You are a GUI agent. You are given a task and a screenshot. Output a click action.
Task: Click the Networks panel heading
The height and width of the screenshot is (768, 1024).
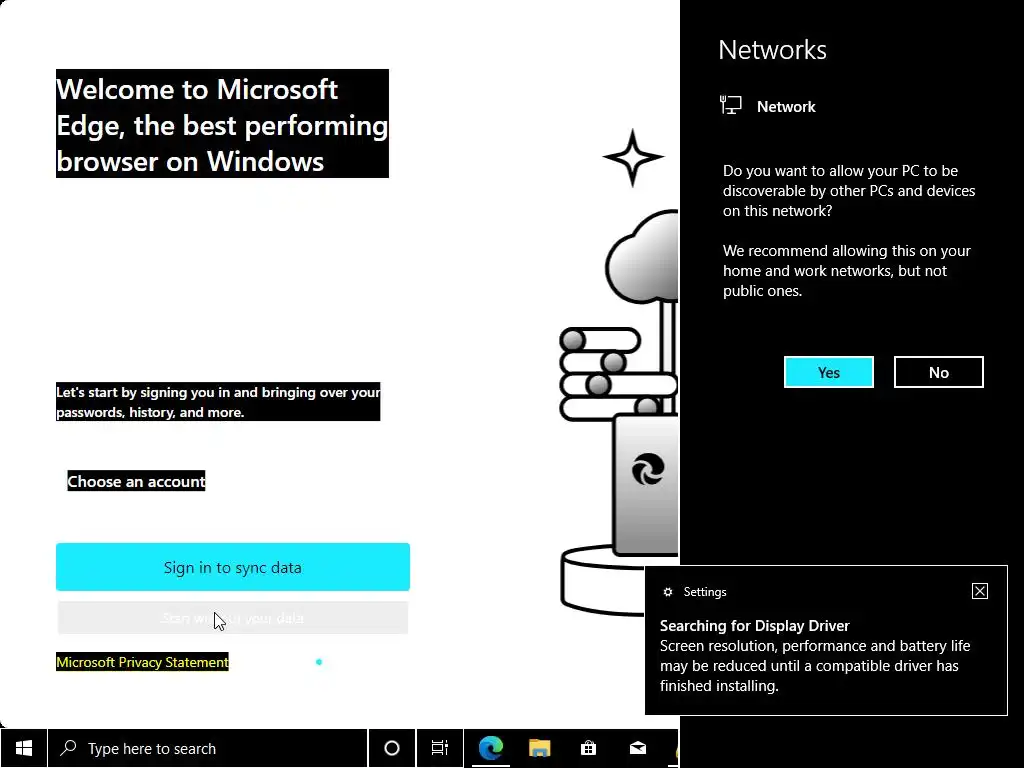tap(772, 50)
